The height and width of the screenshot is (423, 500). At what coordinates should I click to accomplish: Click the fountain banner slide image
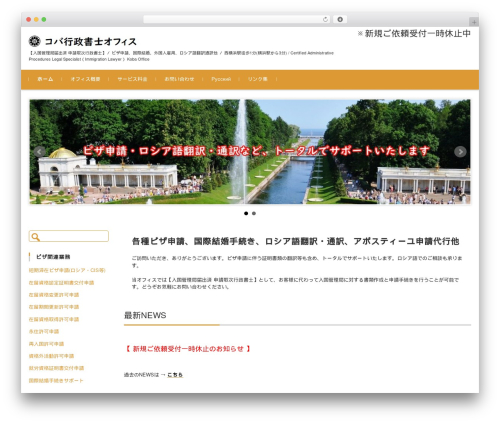[250, 152]
